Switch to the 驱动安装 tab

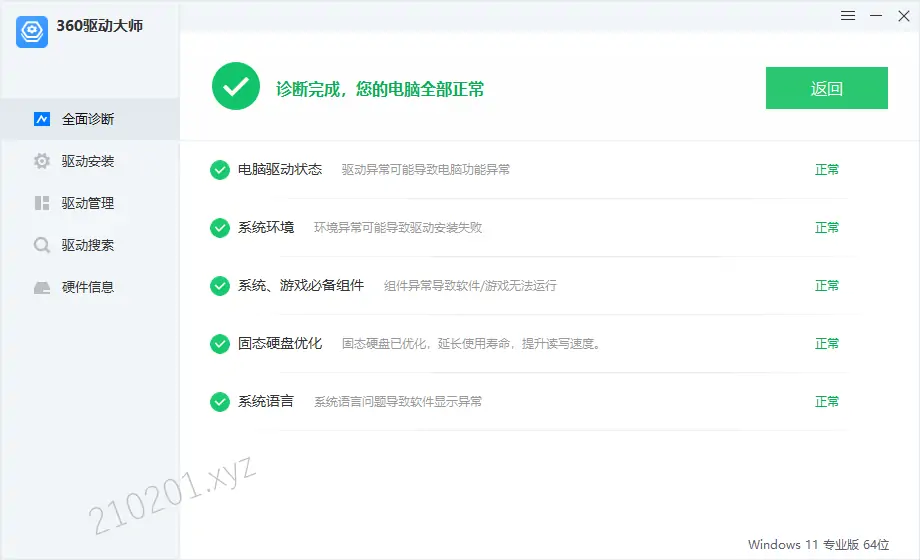tap(90, 161)
